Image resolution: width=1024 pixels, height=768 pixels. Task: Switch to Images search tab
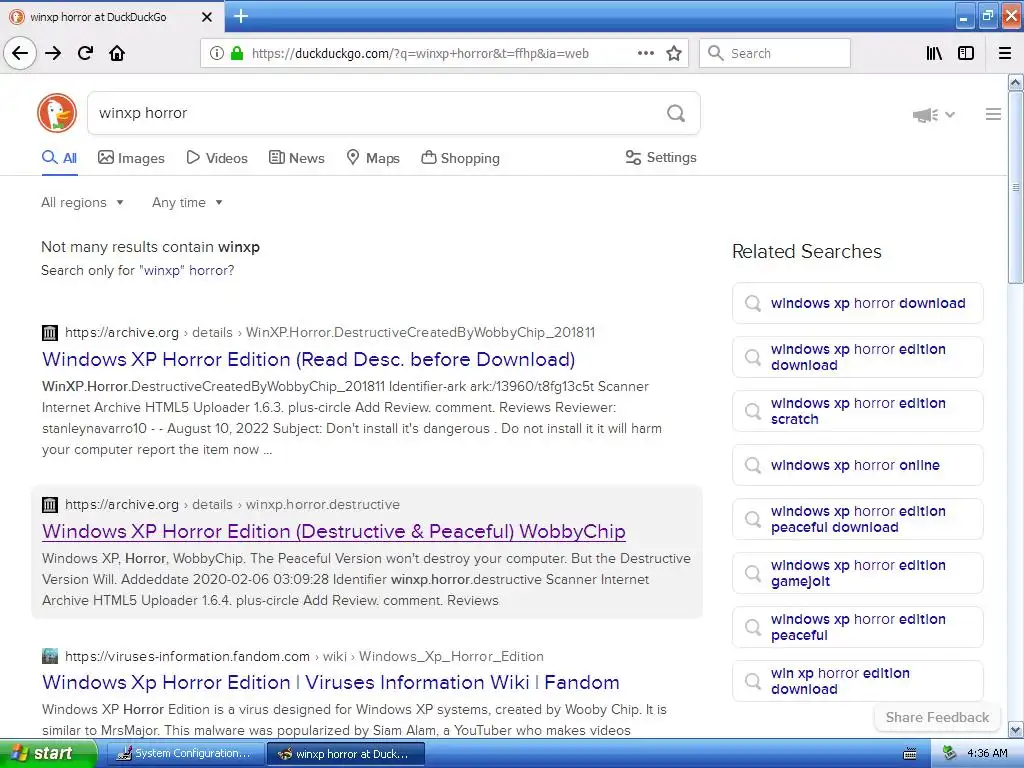131,158
